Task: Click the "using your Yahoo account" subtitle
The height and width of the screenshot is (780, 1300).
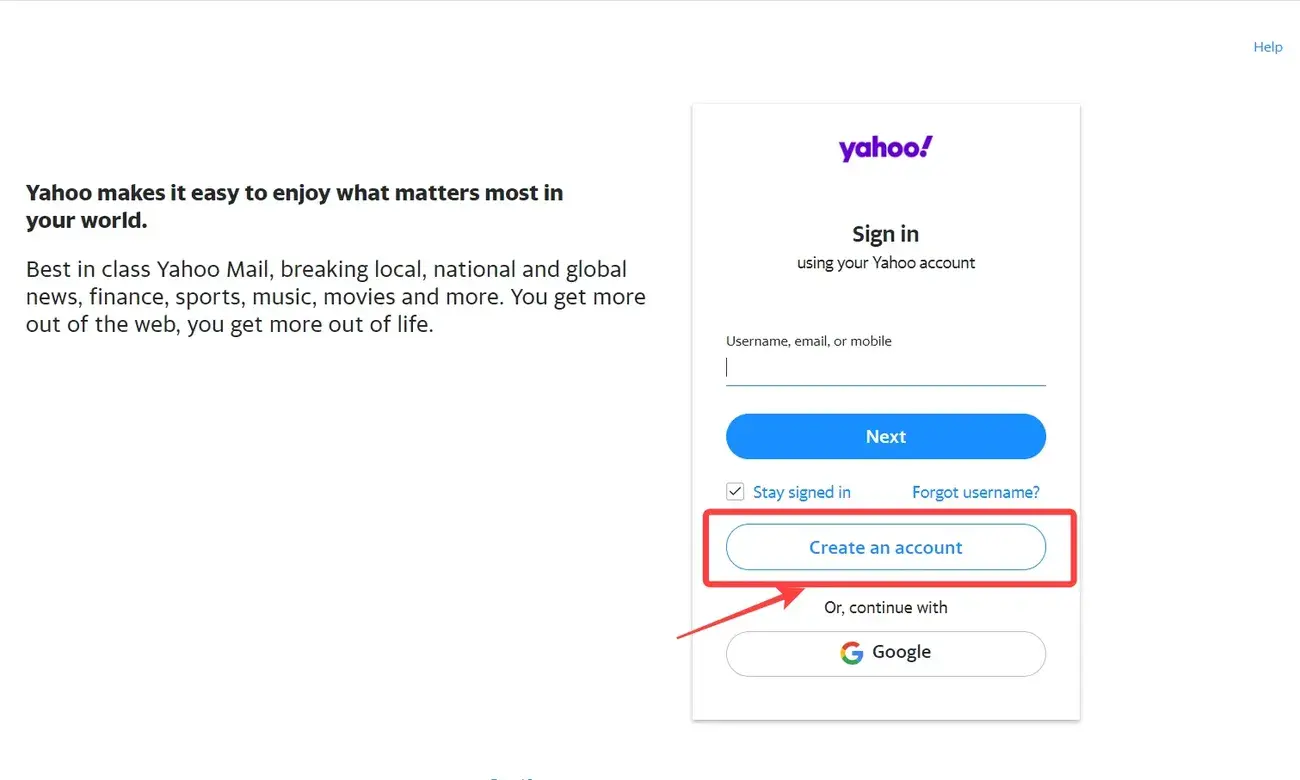Action: pos(884,262)
